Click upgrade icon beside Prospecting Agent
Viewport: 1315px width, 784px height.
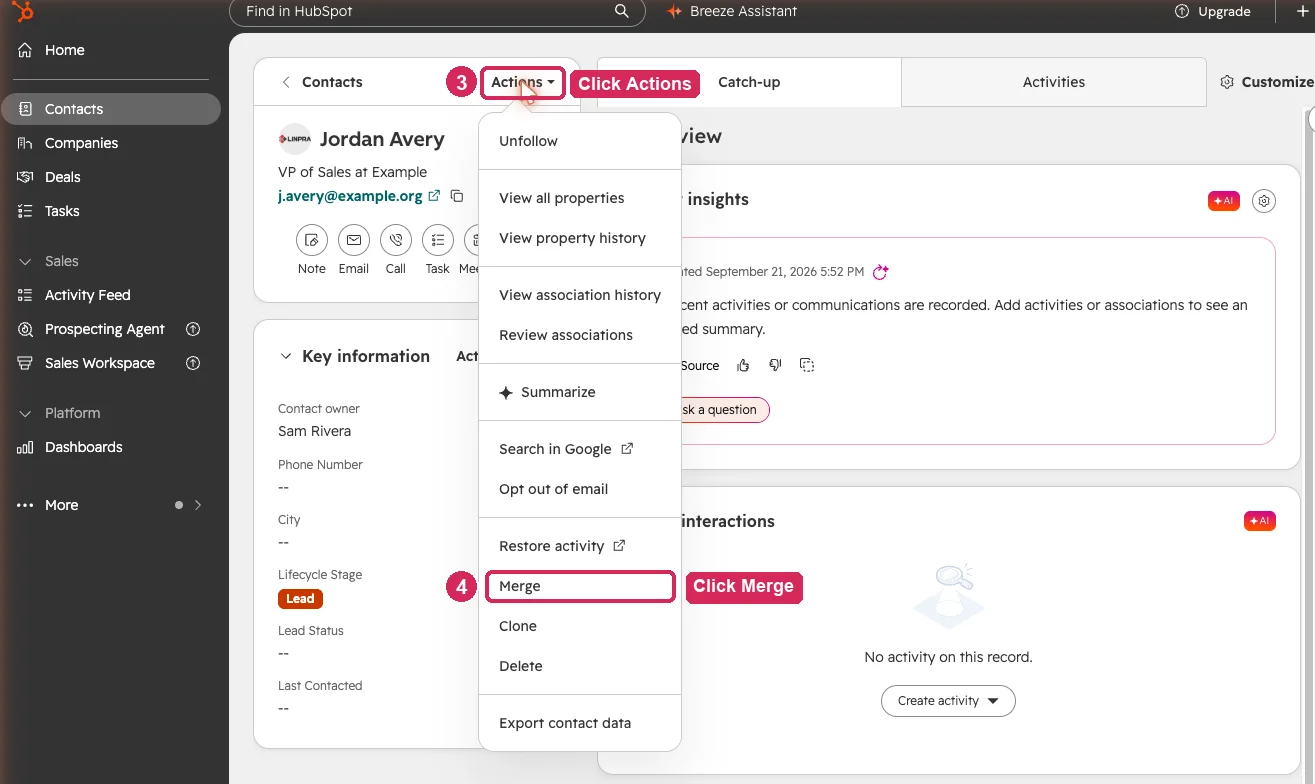pyautogui.click(x=194, y=329)
